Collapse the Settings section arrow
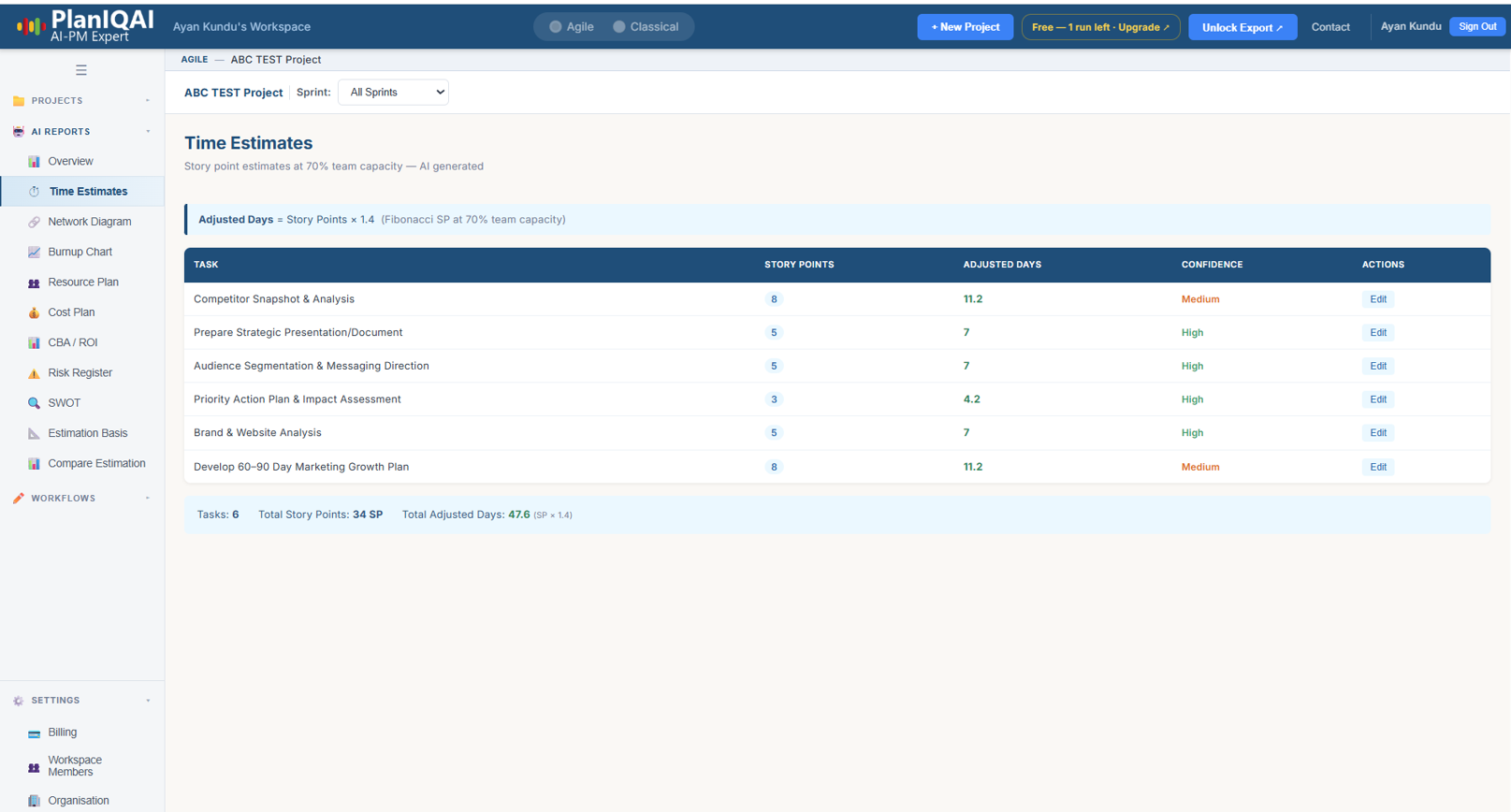Screen dimensions: 1511x812 148,701
